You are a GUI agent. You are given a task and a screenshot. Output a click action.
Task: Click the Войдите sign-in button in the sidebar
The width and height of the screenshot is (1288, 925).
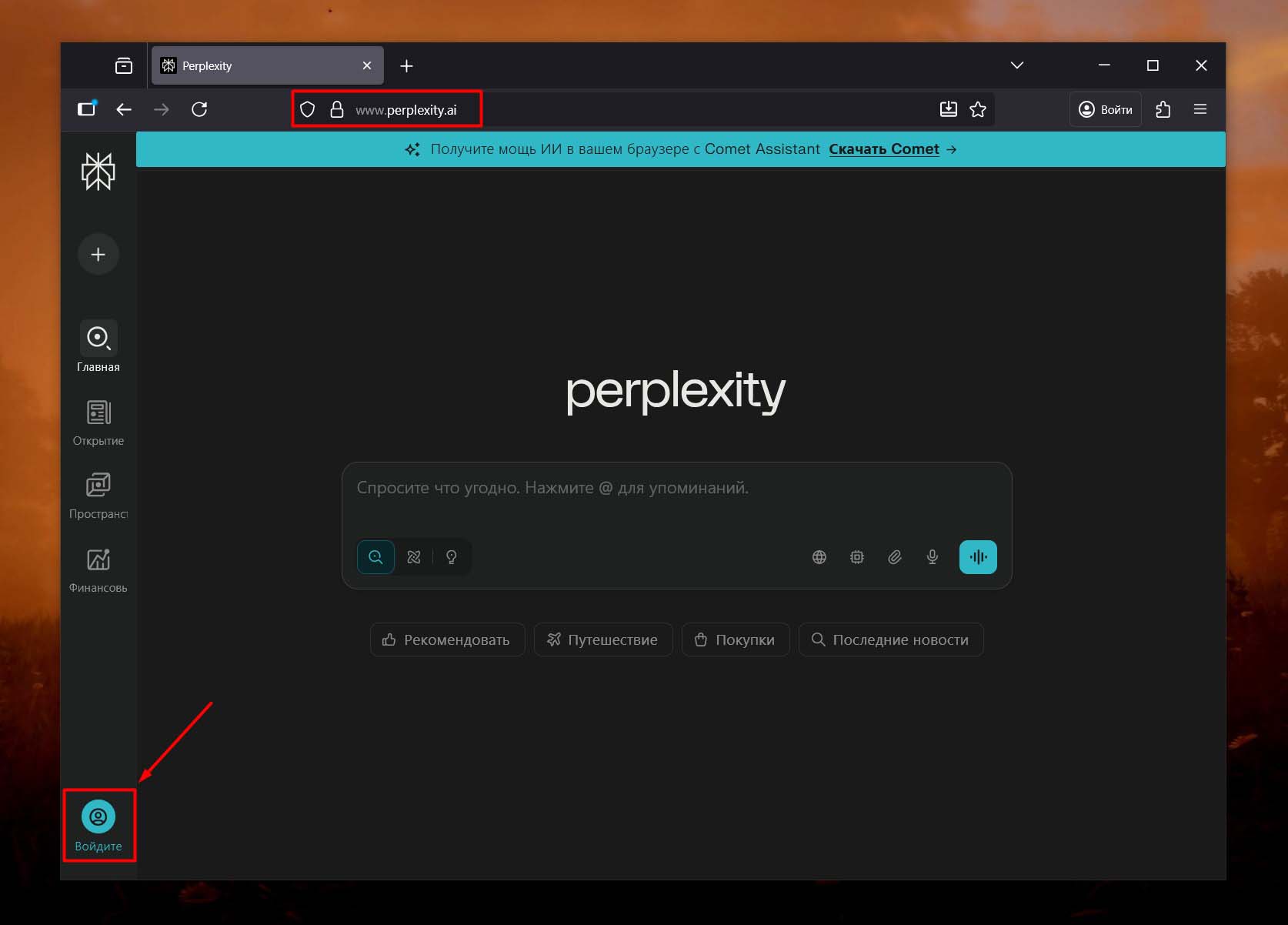pyautogui.click(x=98, y=825)
